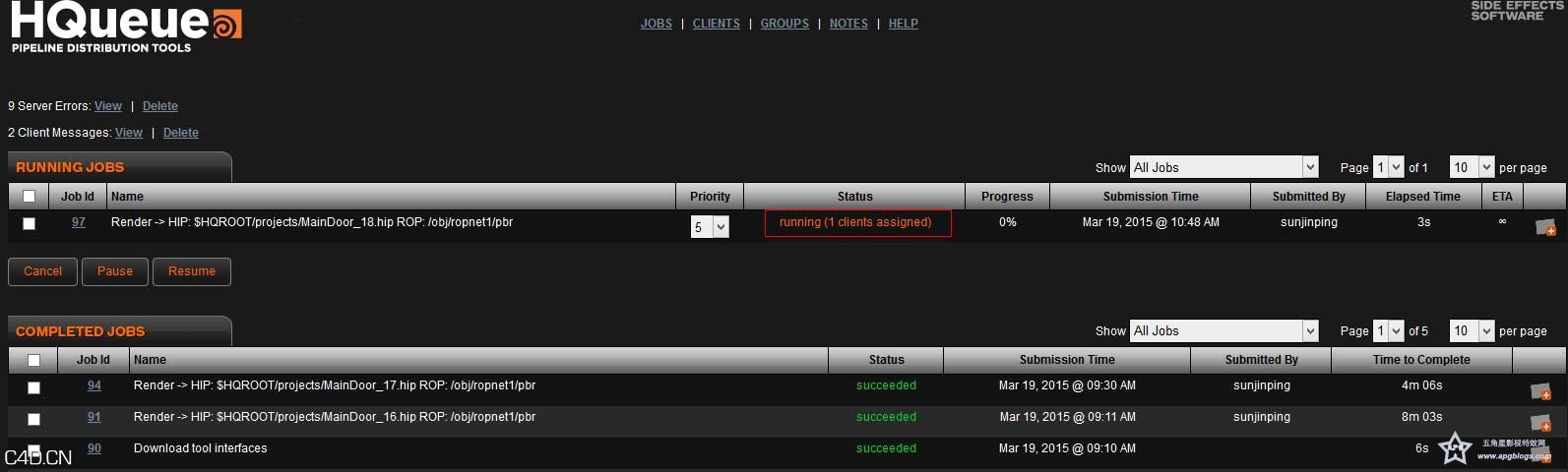Open job 97 details link
Viewport: 1568px width, 472px height.
(79, 222)
